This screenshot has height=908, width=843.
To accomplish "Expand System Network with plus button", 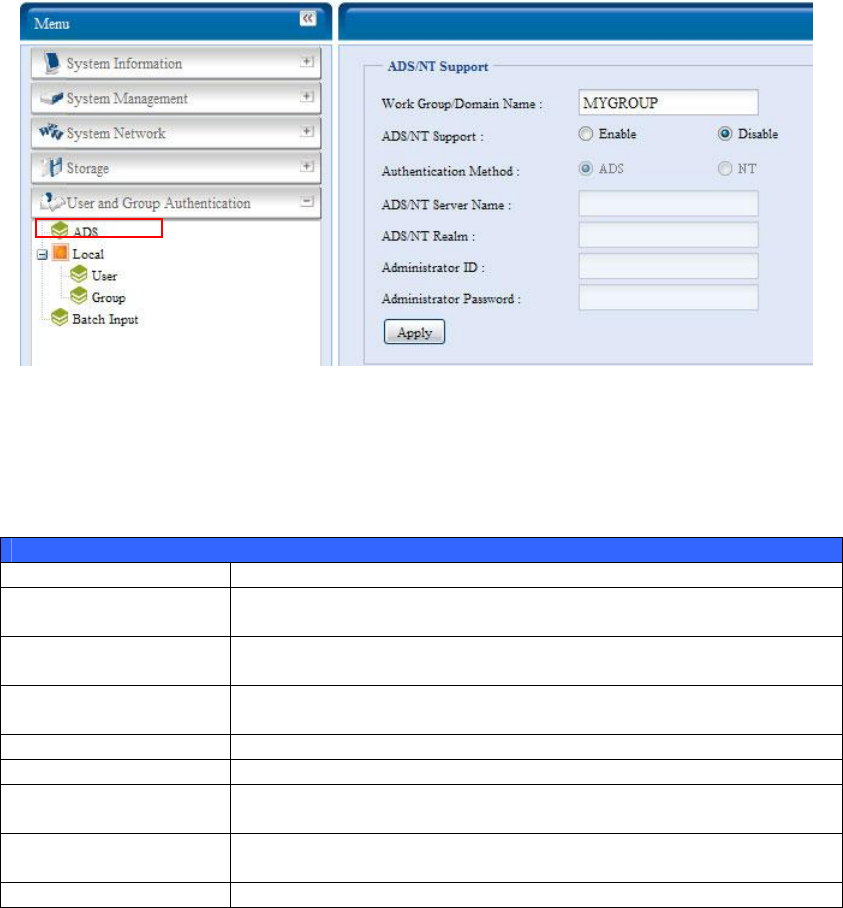I will [x=307, y=131].
